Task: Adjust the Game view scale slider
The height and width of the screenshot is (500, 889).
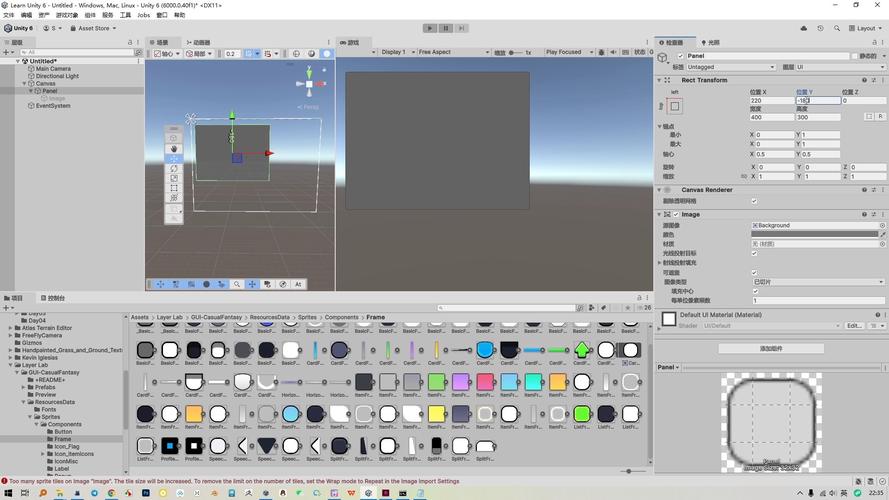Action: (514, 53)
